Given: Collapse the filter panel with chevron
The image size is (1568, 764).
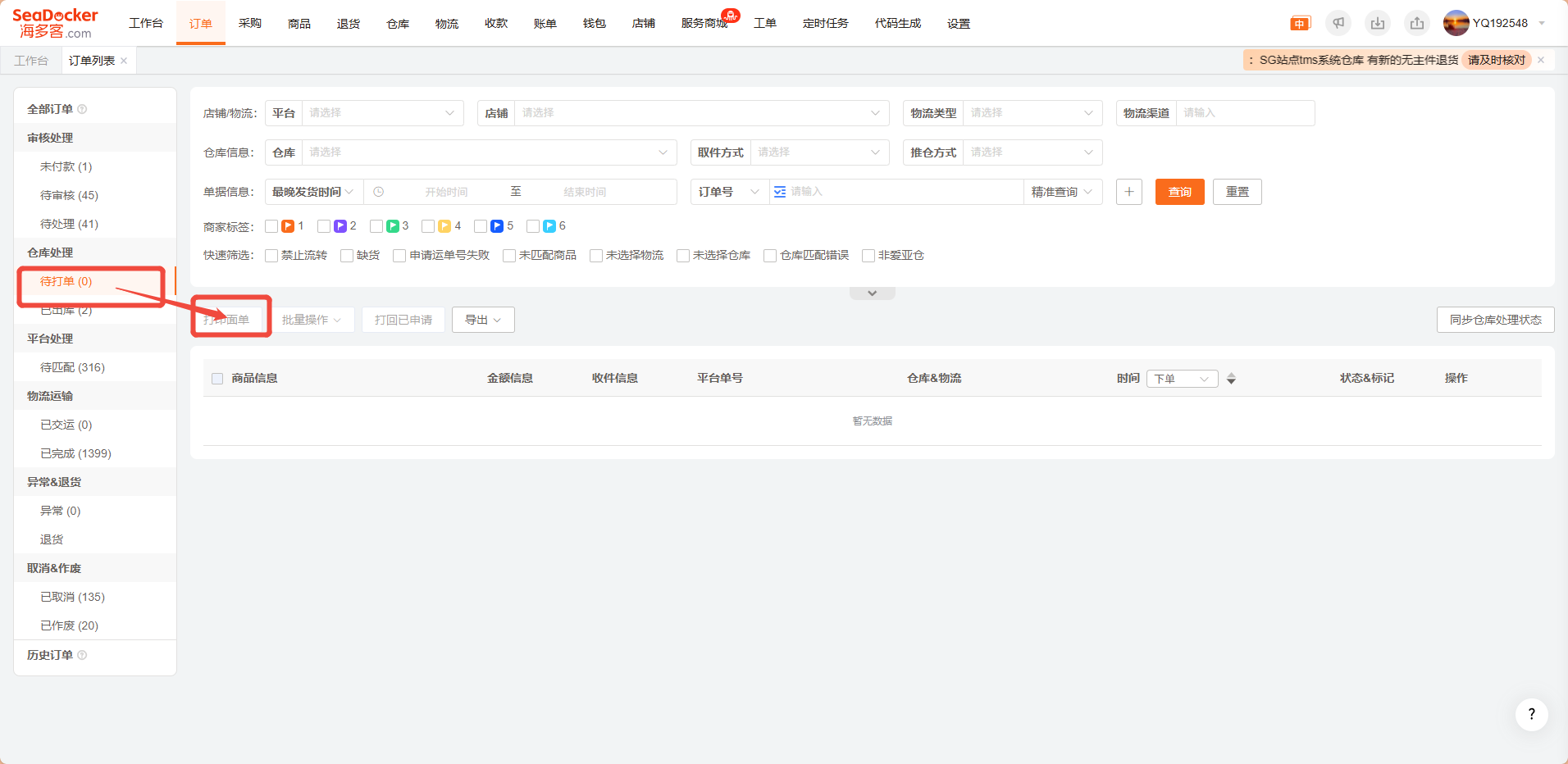Looking at the screenshot, I should (872, 293).
